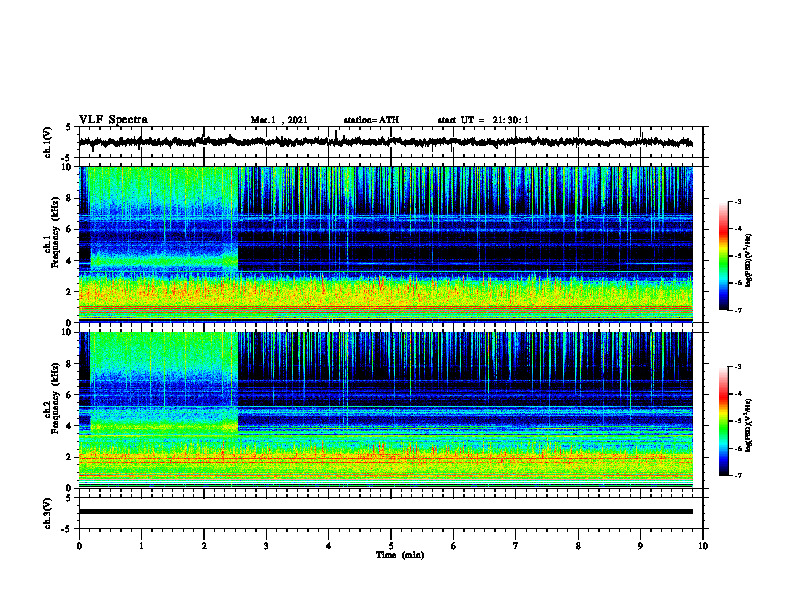Click the 'Time (min)' axis title

[x=400, y=555]
